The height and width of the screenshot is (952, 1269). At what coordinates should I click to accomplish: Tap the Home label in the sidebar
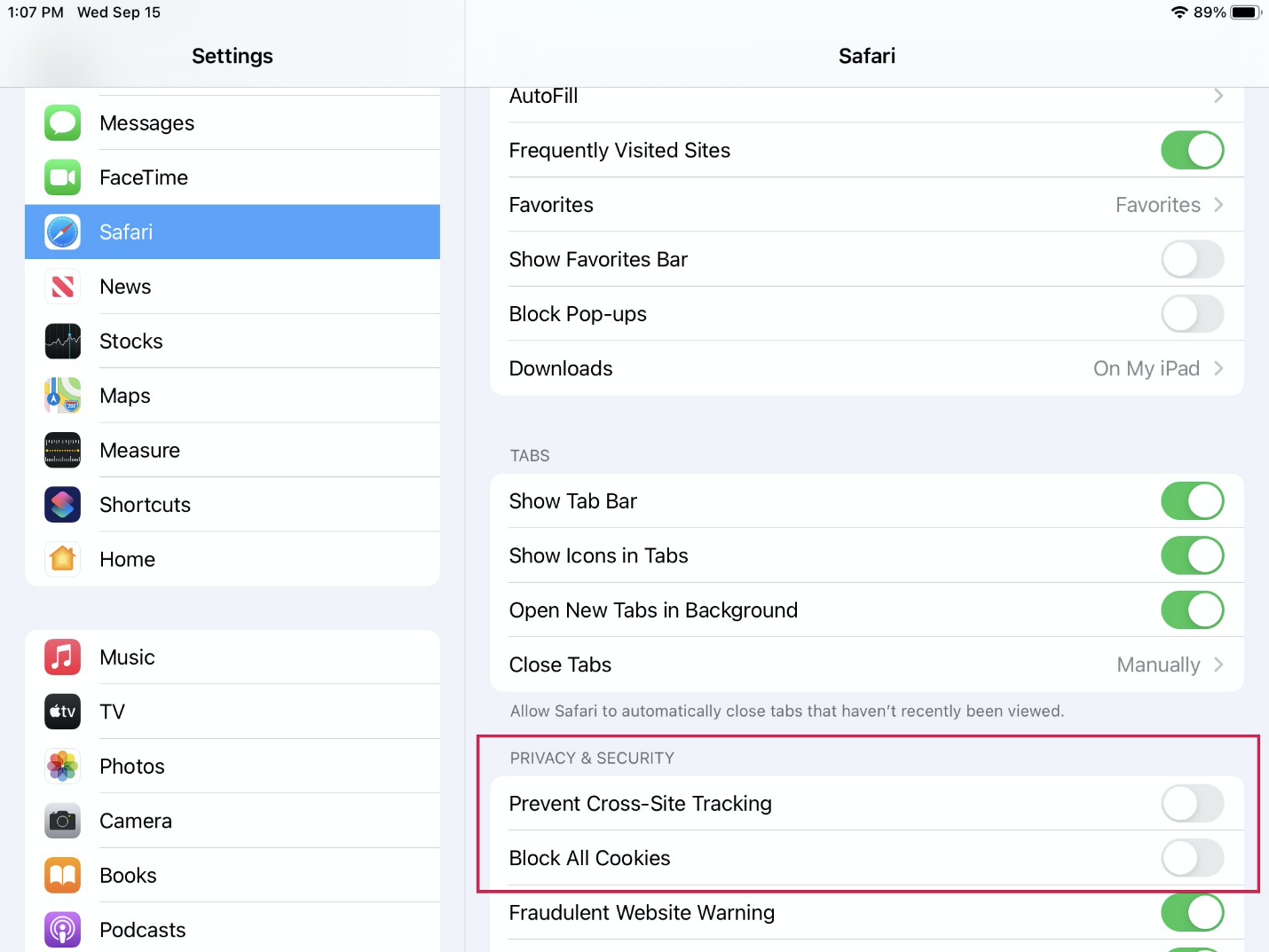pyautogui.click(x=127, y=560)
